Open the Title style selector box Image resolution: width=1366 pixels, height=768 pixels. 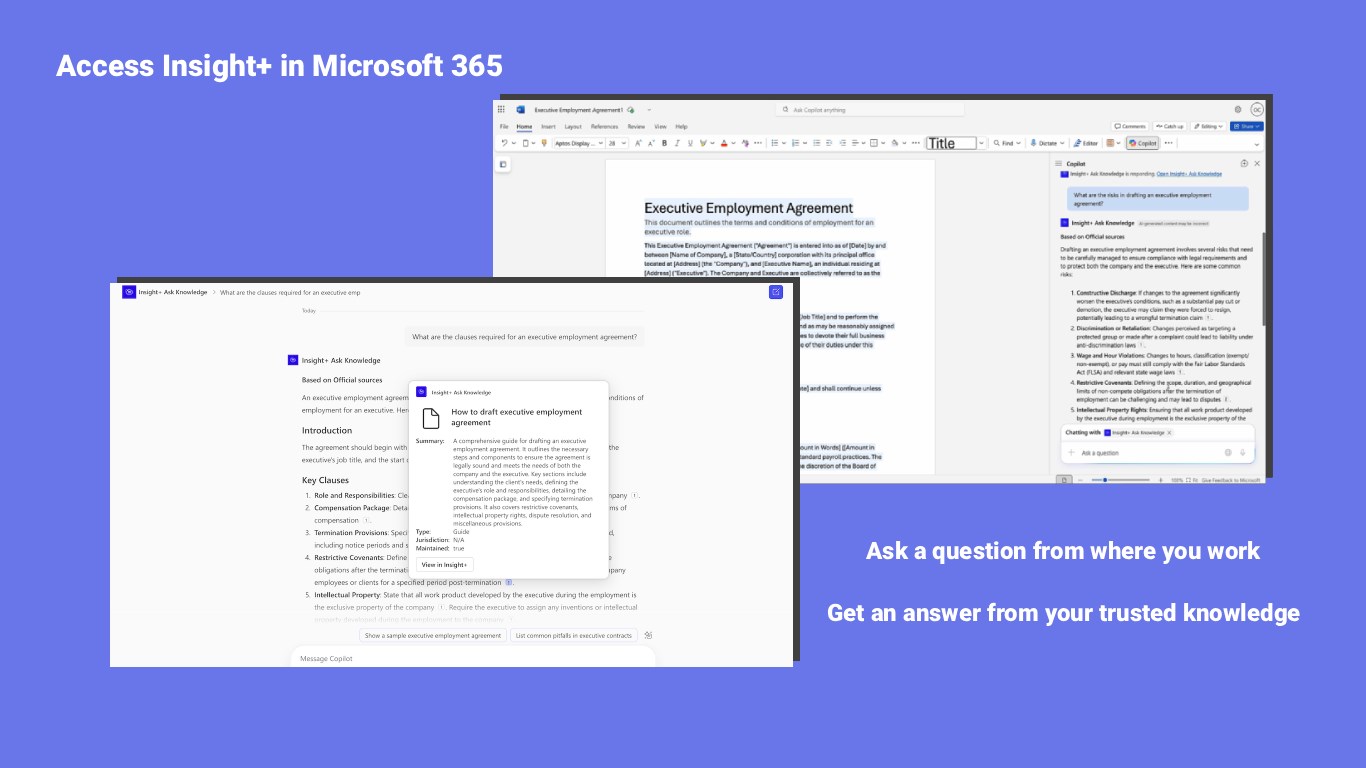coord(951,143)
